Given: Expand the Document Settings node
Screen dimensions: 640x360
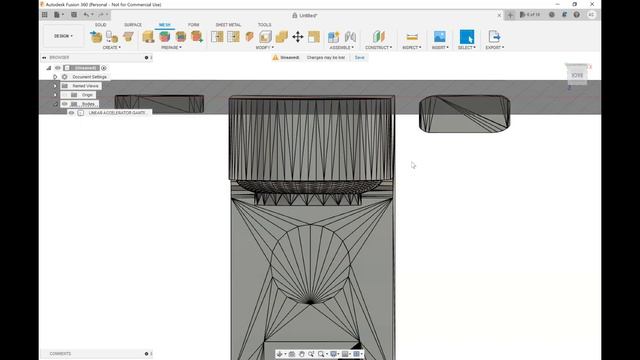Looking at the screenshot, I should (x=55, y=77).
